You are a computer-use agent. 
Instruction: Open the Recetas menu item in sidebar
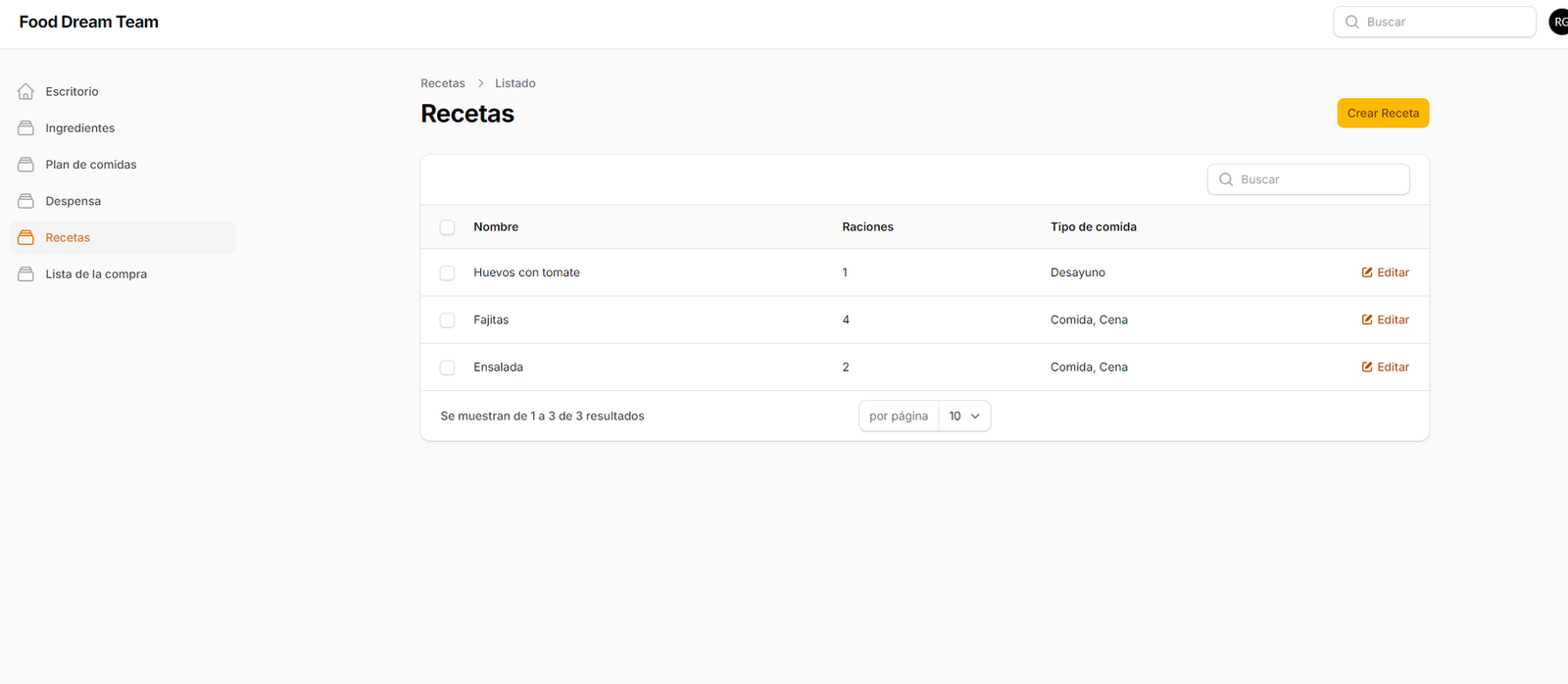[68, 238]
